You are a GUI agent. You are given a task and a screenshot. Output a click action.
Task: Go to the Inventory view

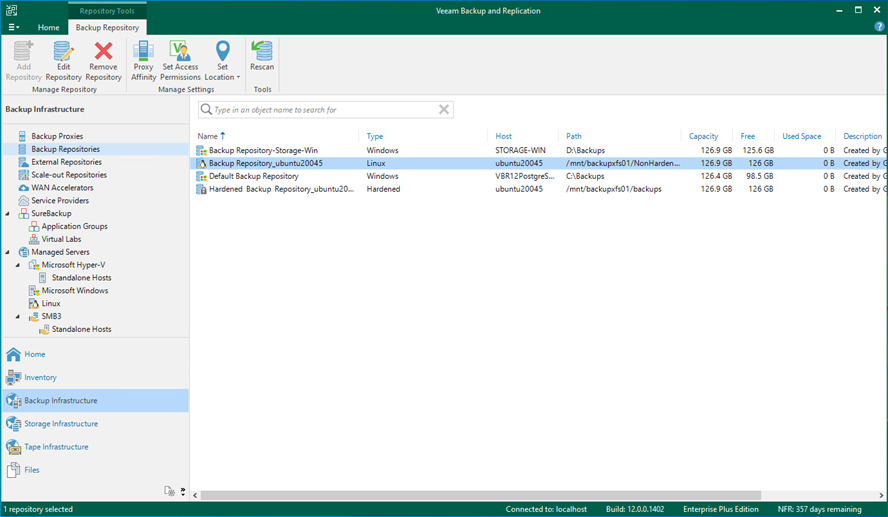pyautogui.click(x=40, y=377)
